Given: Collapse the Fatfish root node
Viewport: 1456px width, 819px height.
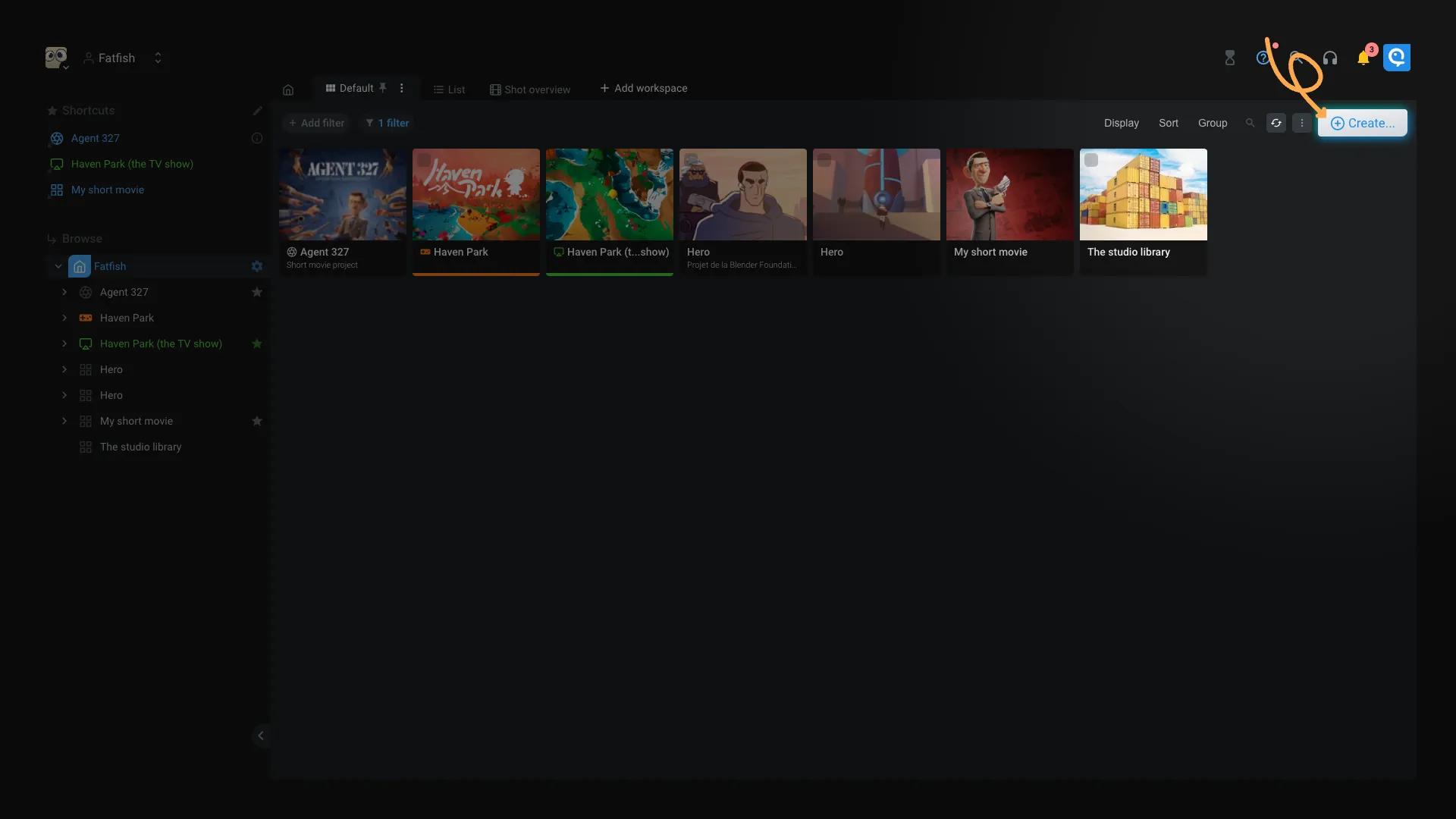Looking at the screenshot, I should click(58, 266).
